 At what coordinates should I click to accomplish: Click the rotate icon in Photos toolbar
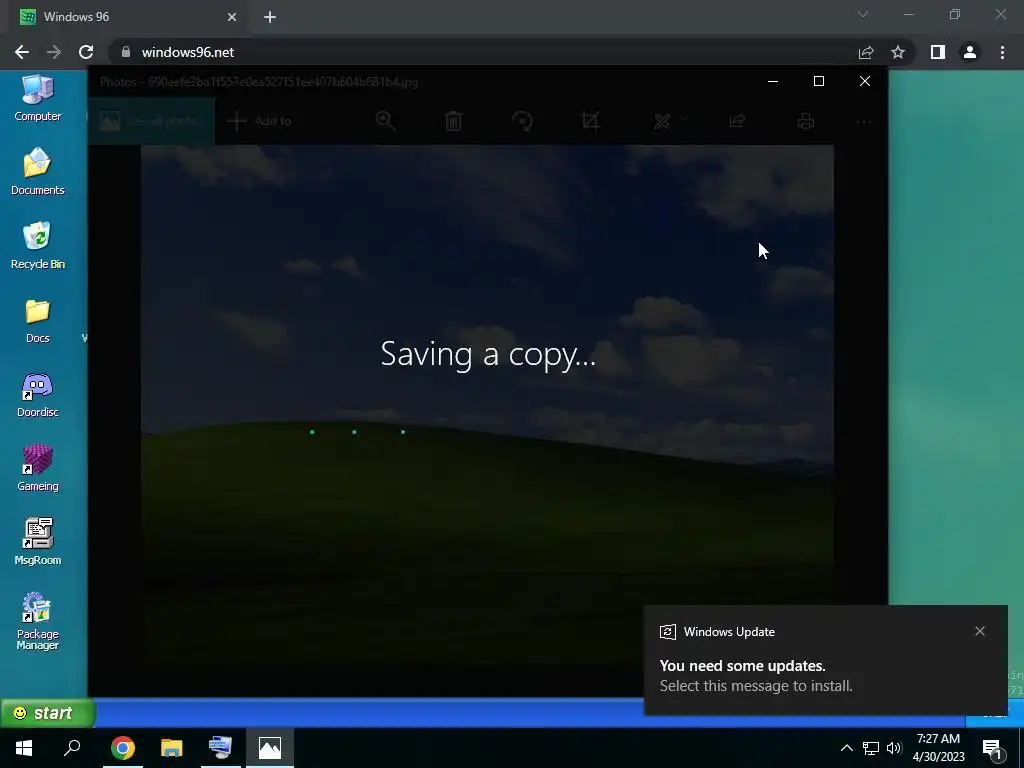pos(522,121)
